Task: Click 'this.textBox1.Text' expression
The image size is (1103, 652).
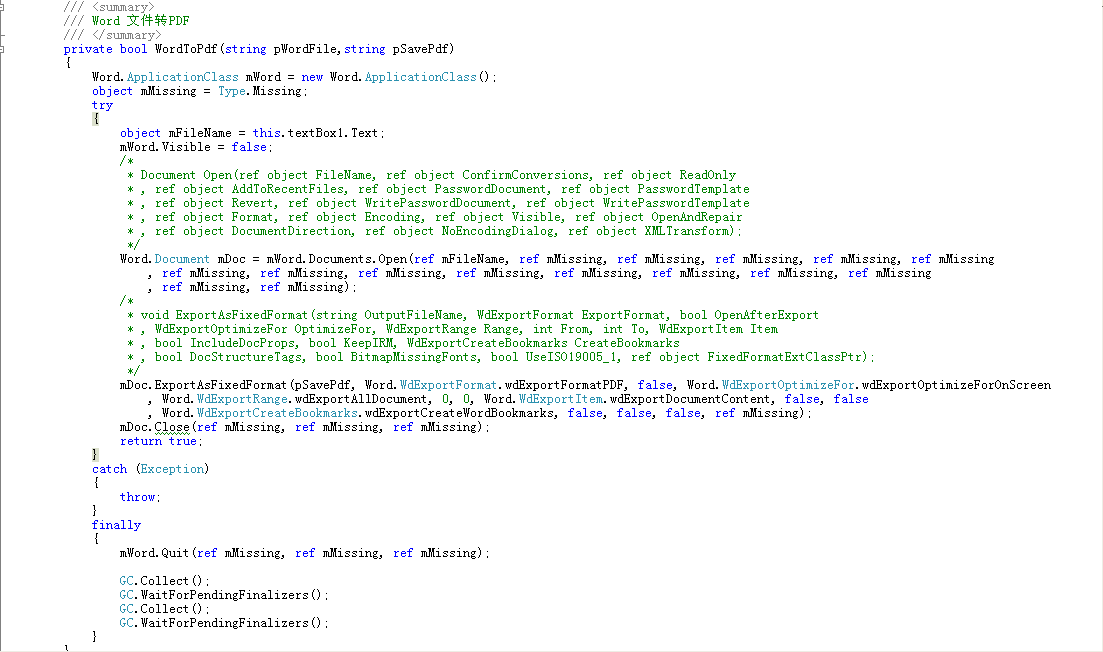Action: point(315,133)
